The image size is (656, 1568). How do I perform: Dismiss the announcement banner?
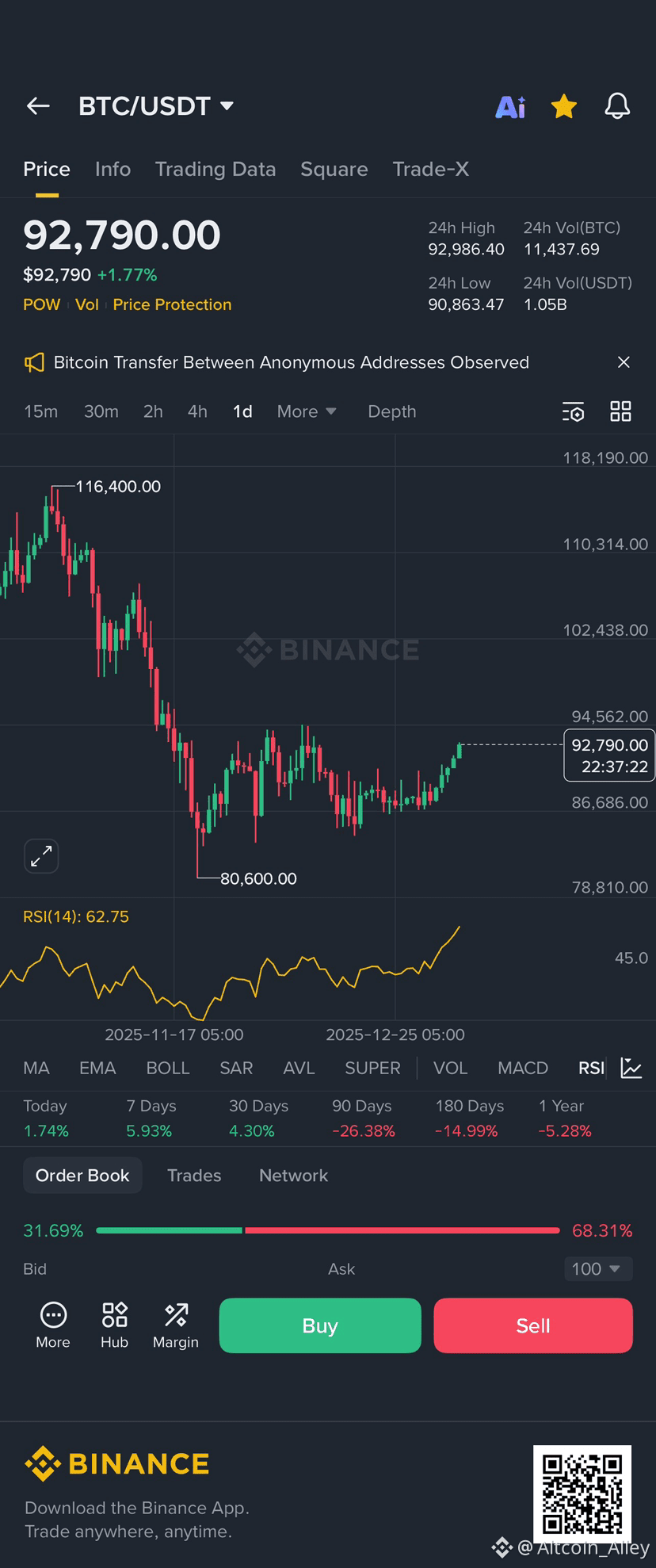tap(624, 362)
